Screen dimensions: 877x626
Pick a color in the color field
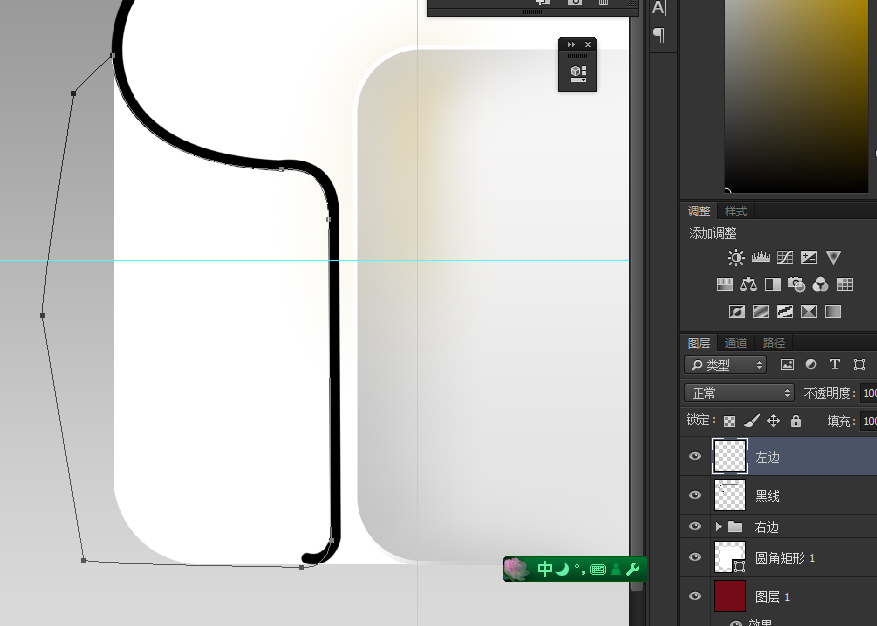click(796, 96)
